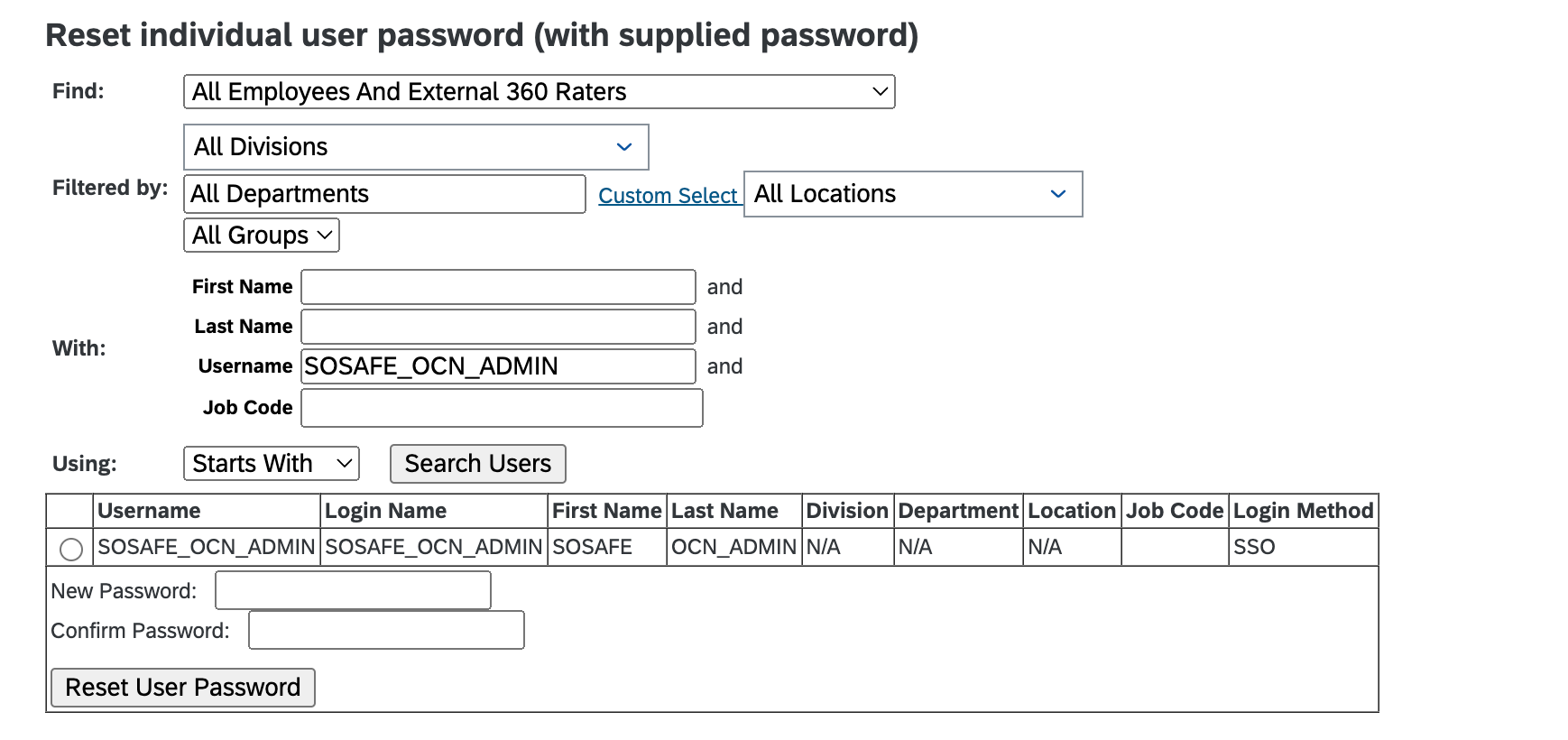Viewport: 1568px width, 740px height.
Task: Click the Reset User Password button
Action: click(183, 688)
